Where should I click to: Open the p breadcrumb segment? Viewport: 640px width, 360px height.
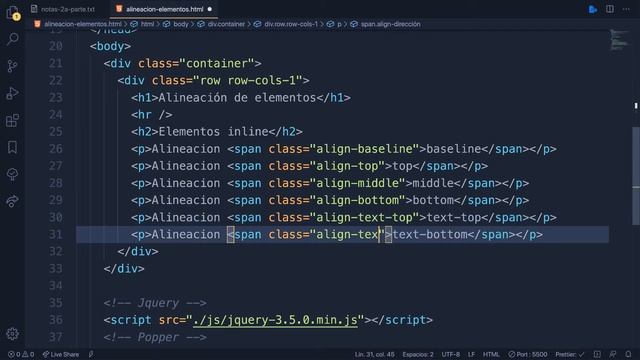coord(339,24)
